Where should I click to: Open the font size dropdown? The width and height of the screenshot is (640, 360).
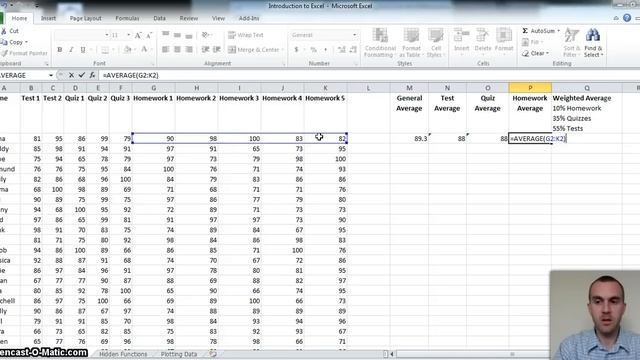pyautogui.click(x=128, y=35)
